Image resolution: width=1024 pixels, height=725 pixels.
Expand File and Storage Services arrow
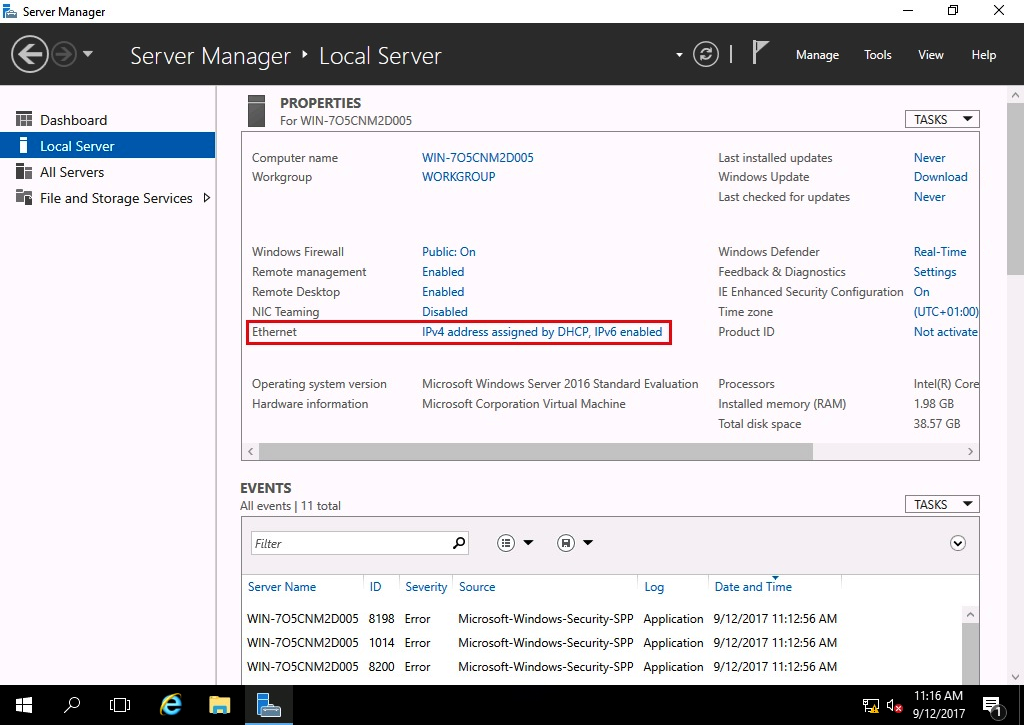[x=207, y=198]
